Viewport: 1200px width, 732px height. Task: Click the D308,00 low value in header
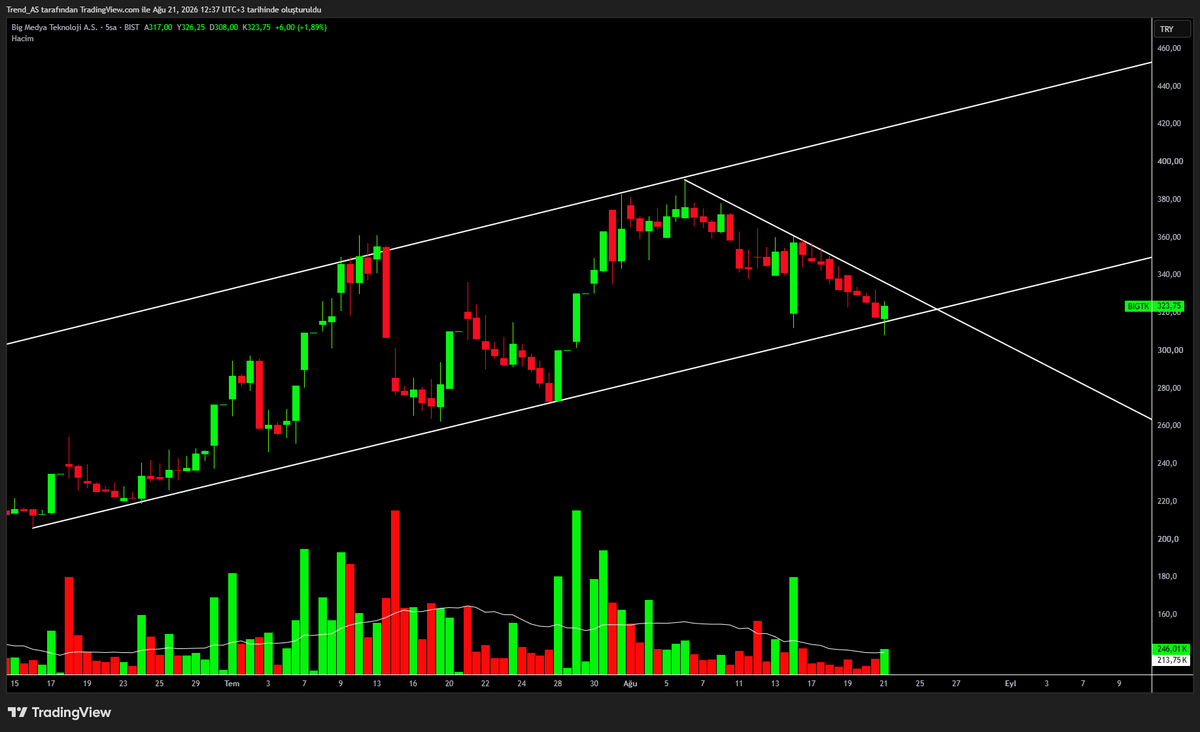tap(226, 27)
